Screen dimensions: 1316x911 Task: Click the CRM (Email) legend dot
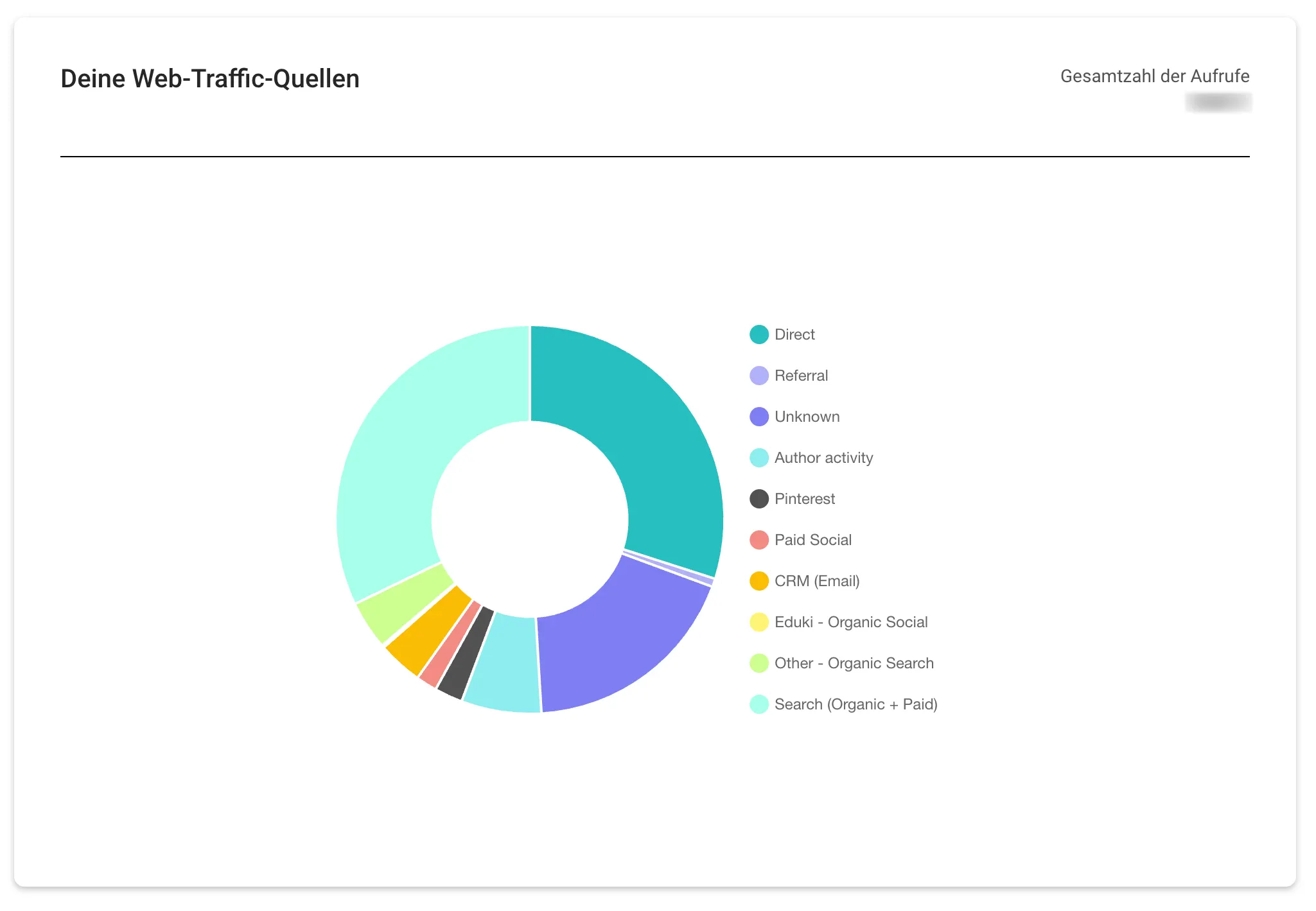coord(759,581)
